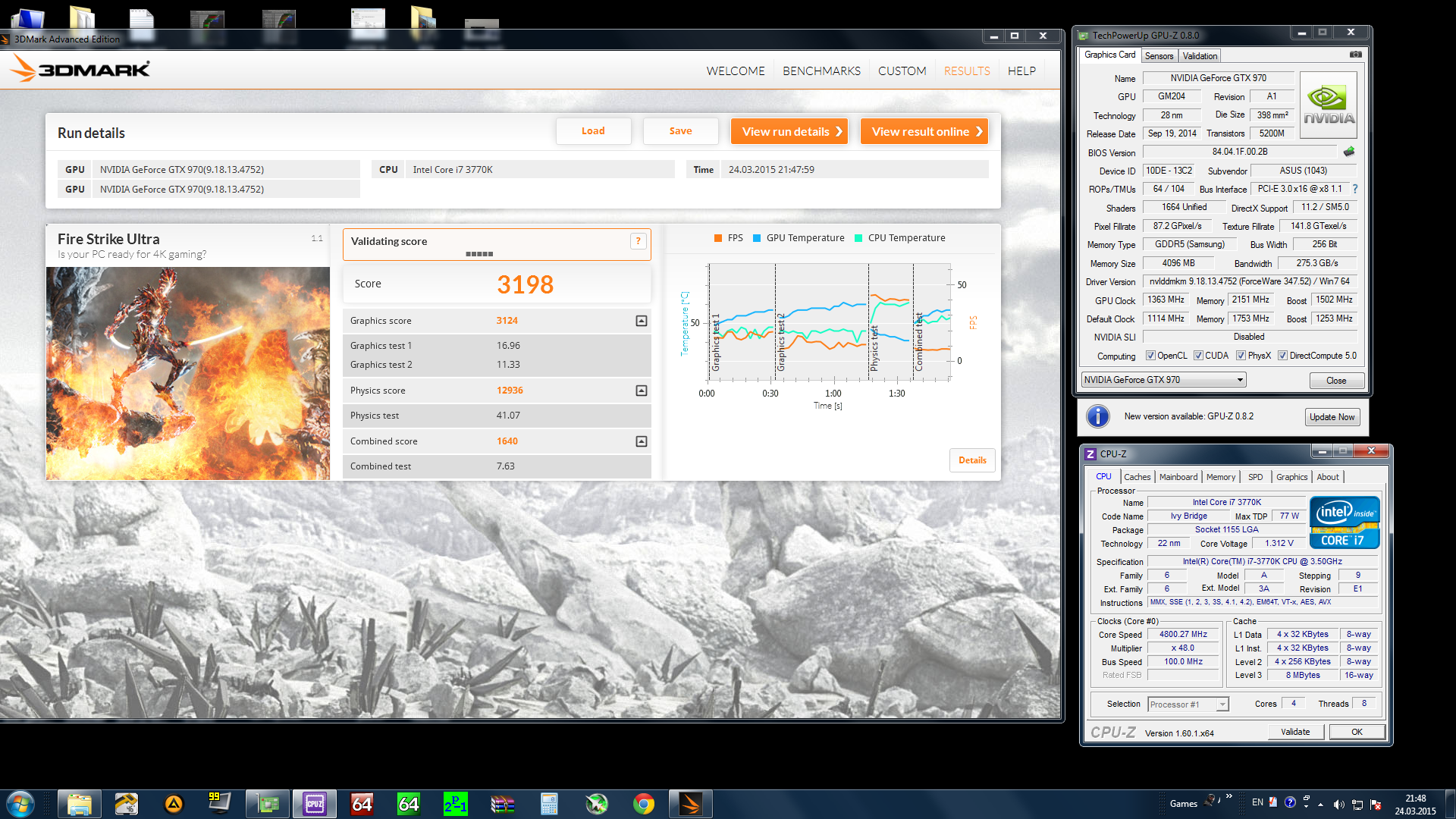The height and width of the screenshot is (819, 1456).
Task: Toggle the CUDA checkbox
Action: [x=1198, y=356]
